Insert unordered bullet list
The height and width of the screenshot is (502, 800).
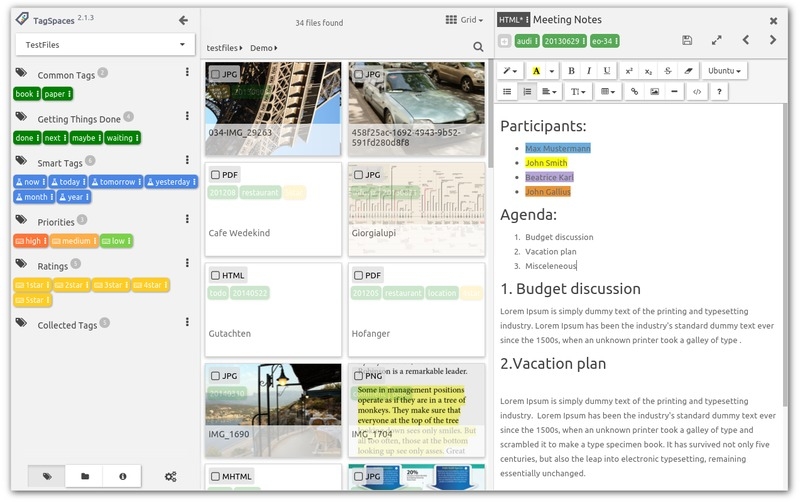point(507,91)
